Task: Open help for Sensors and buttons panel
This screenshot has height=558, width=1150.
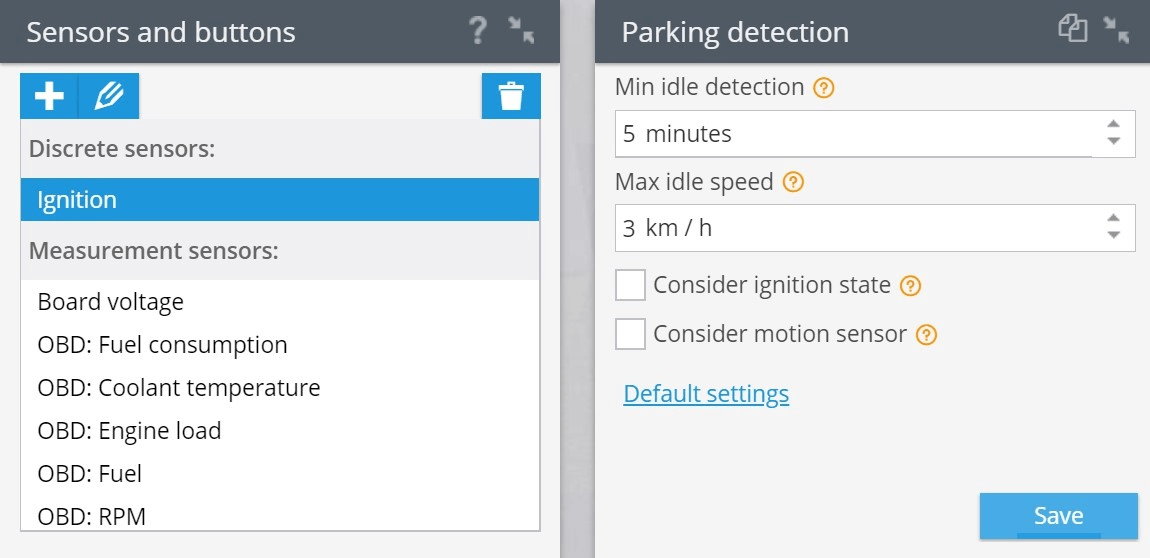Action: [x=478, y=31]
